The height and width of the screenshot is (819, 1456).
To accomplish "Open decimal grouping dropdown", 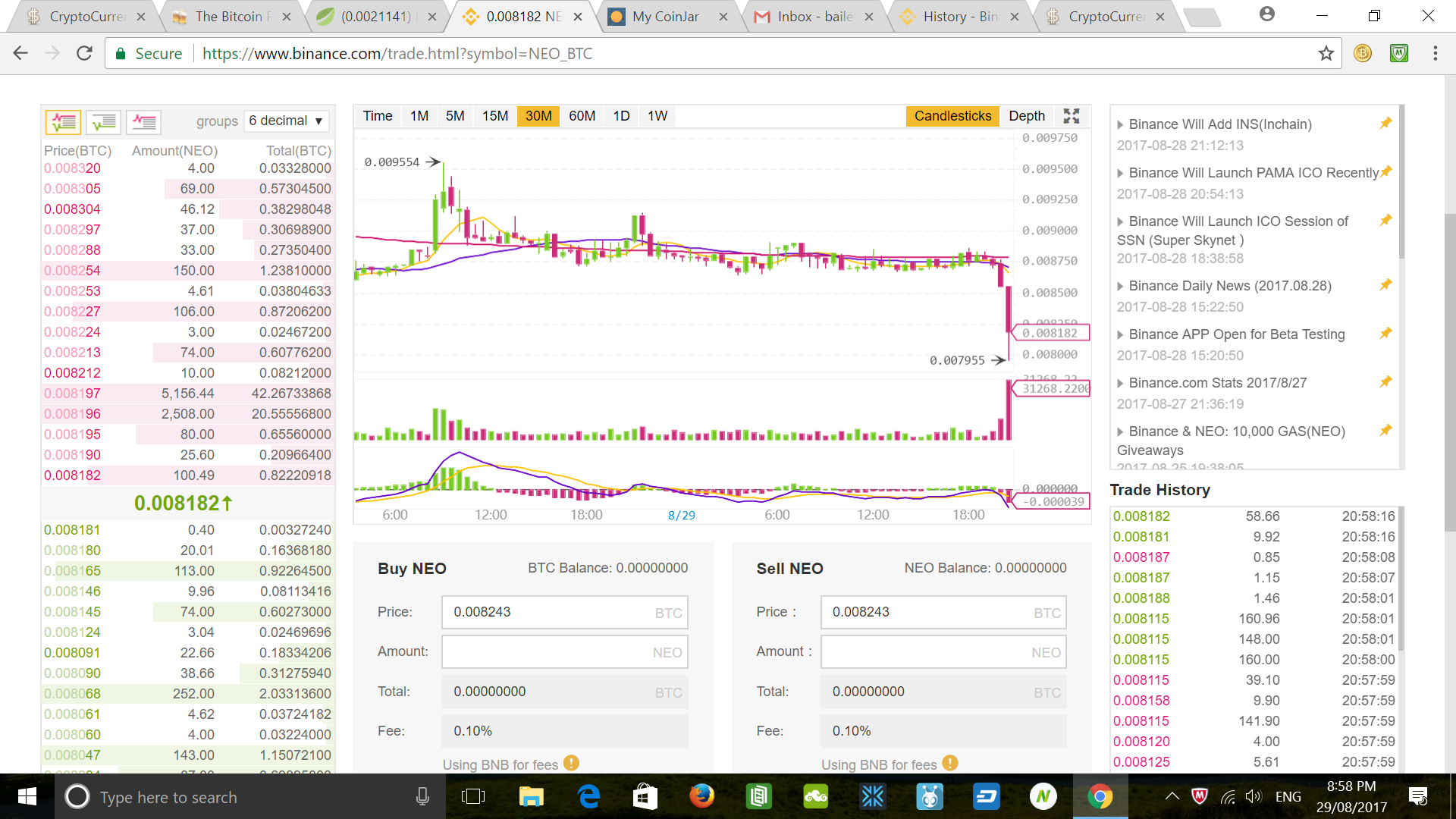I will (287, 121).
